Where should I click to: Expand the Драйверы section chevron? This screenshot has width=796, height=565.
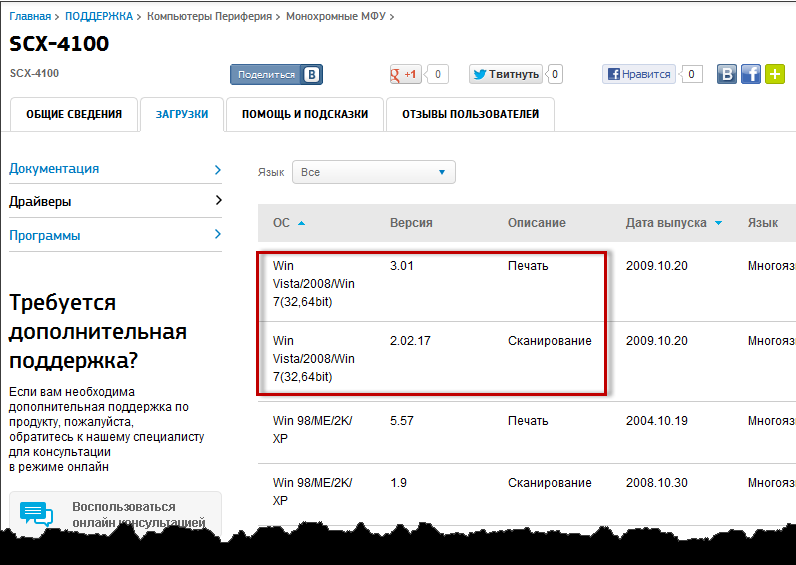(218, 201)
